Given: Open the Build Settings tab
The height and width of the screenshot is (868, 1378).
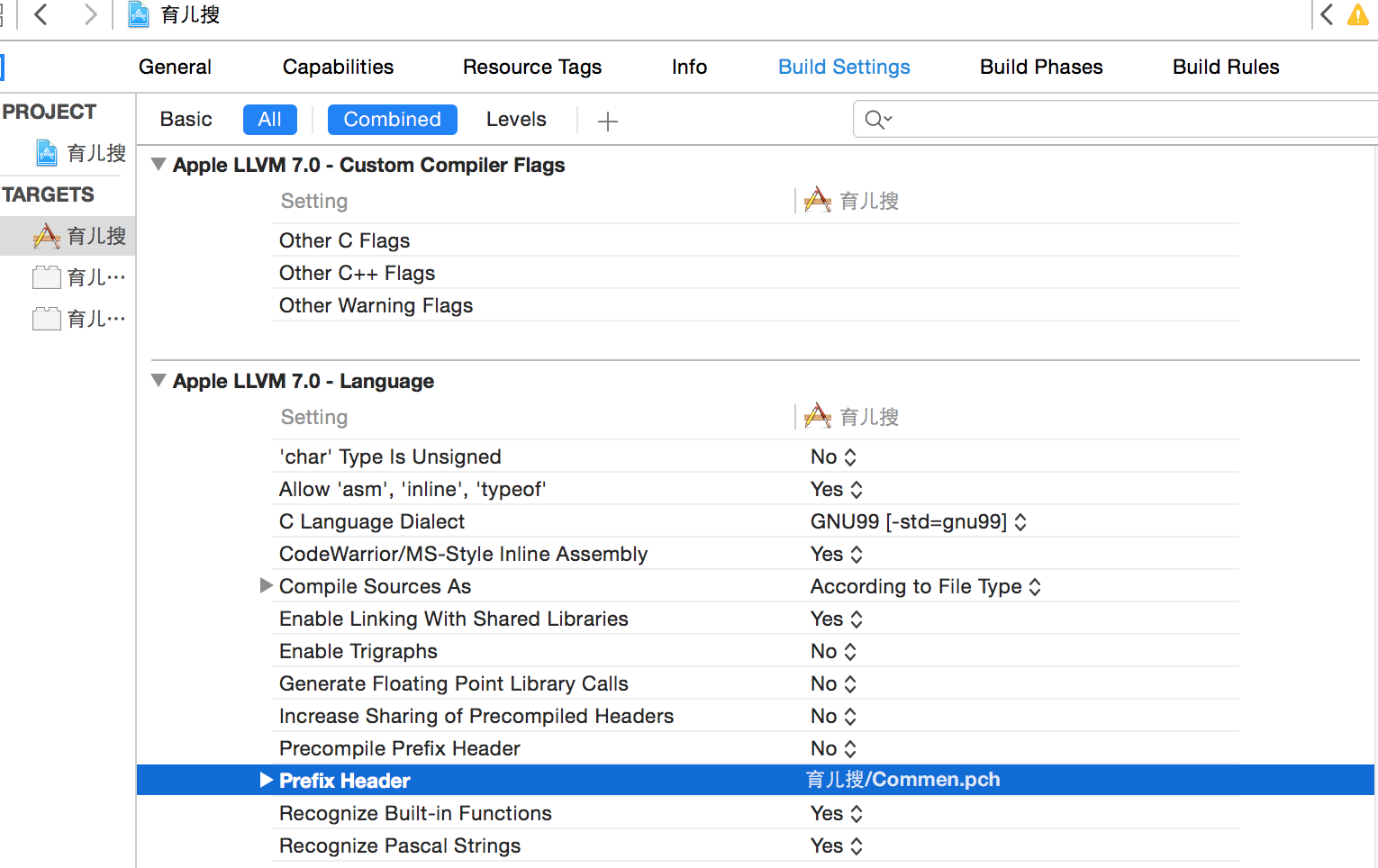Looking at the screenshot, I should 844,67.
